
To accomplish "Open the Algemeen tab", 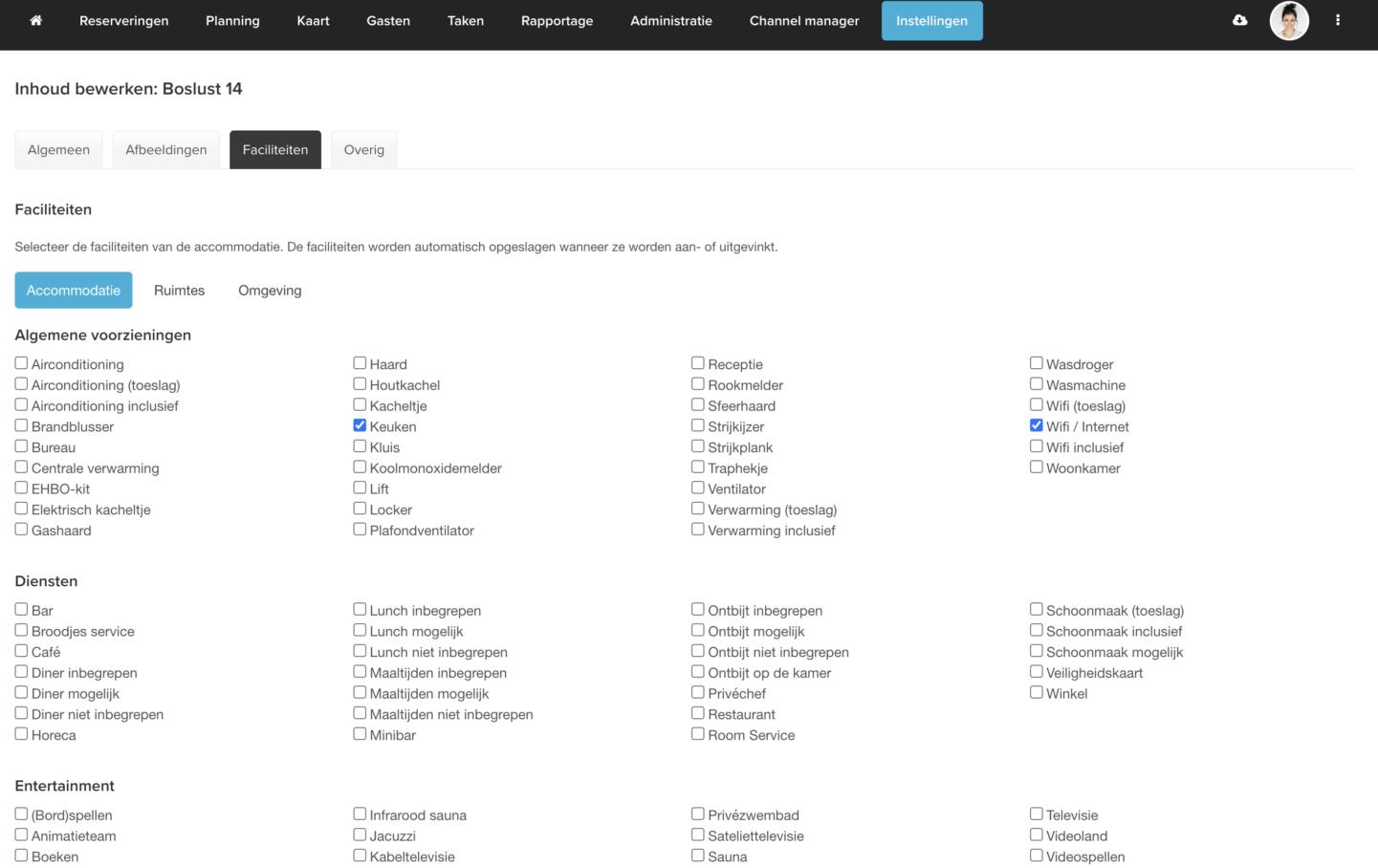I will click(58, 150).
